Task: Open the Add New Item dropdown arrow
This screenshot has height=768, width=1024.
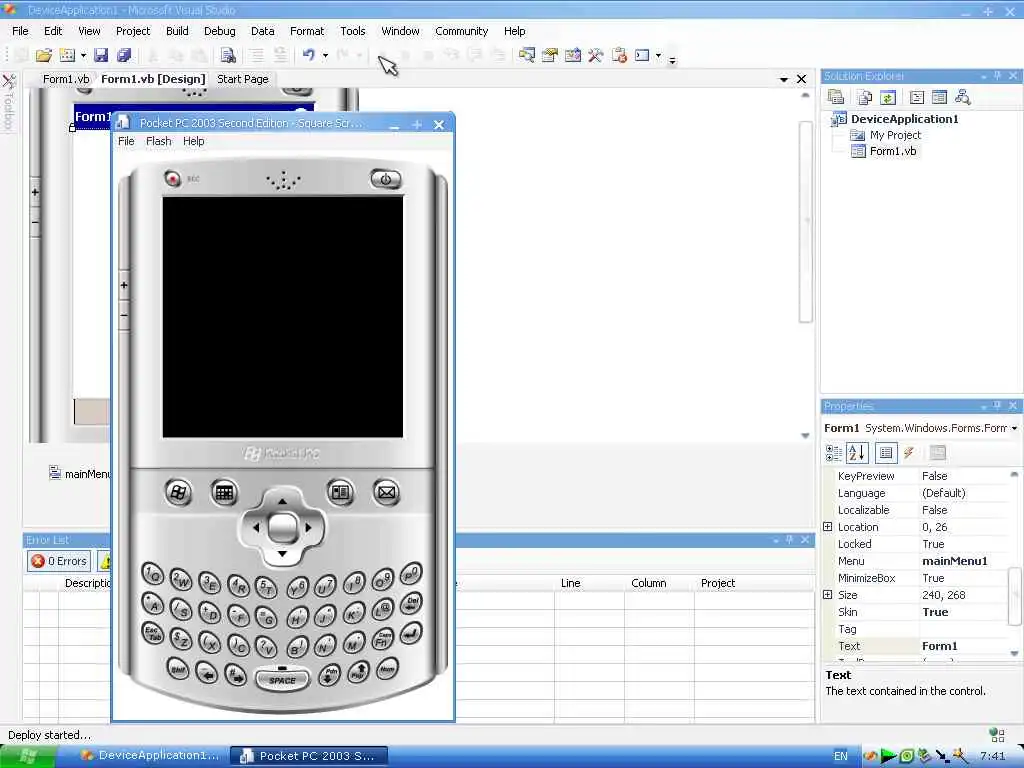Action: (x=83, y=56)
